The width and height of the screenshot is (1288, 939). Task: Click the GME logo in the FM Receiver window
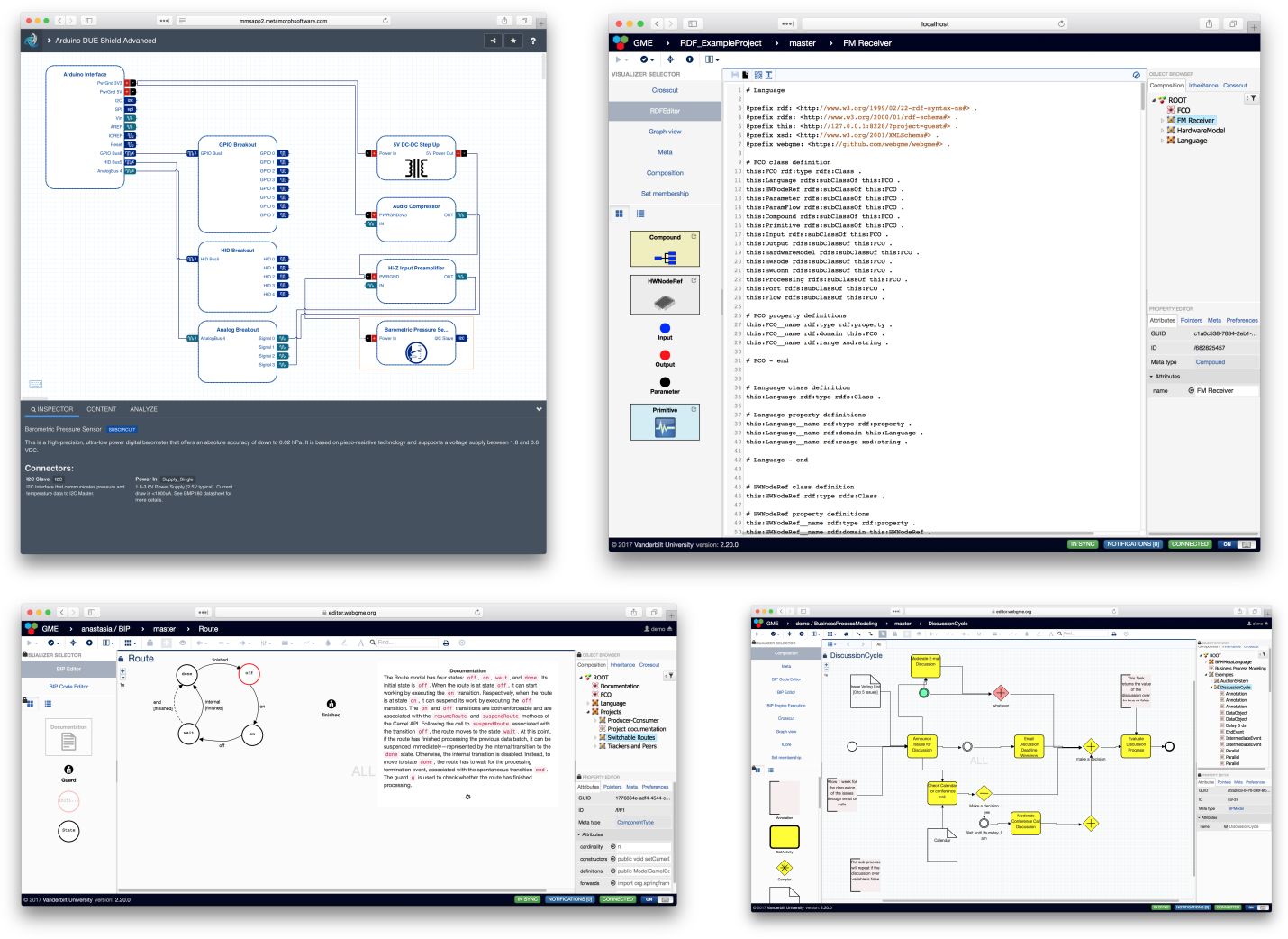620,42
